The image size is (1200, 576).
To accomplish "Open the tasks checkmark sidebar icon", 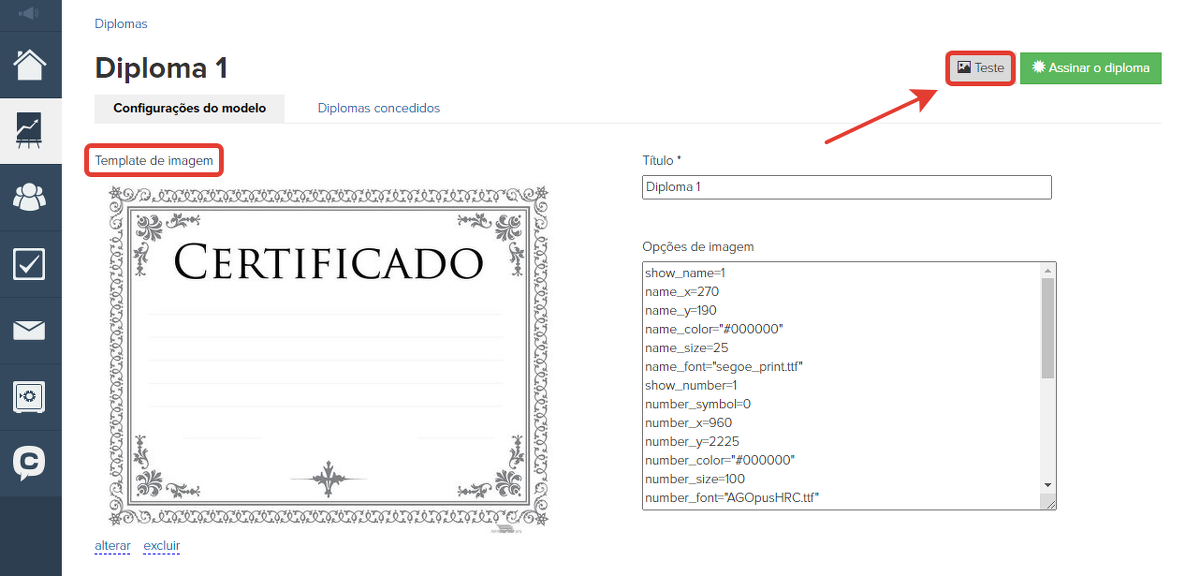I will pos(30,264).
